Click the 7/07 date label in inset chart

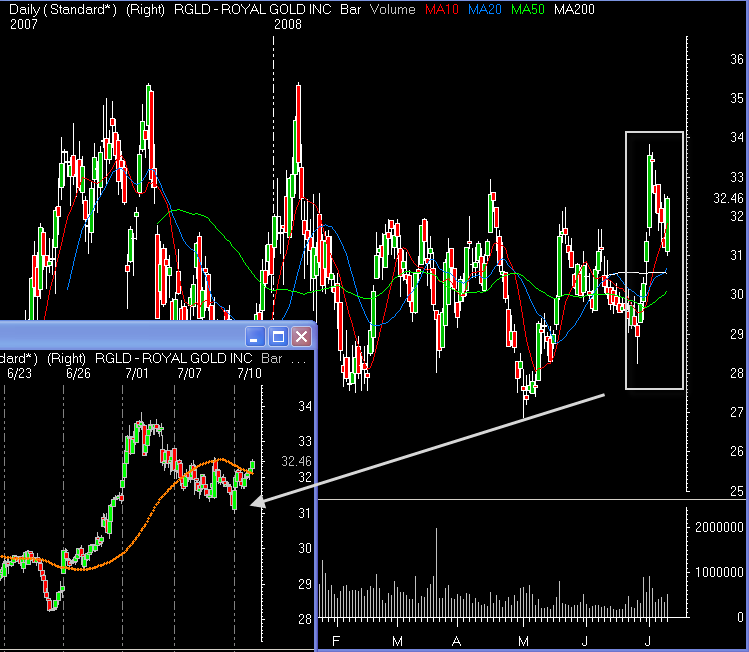[190, 373]
